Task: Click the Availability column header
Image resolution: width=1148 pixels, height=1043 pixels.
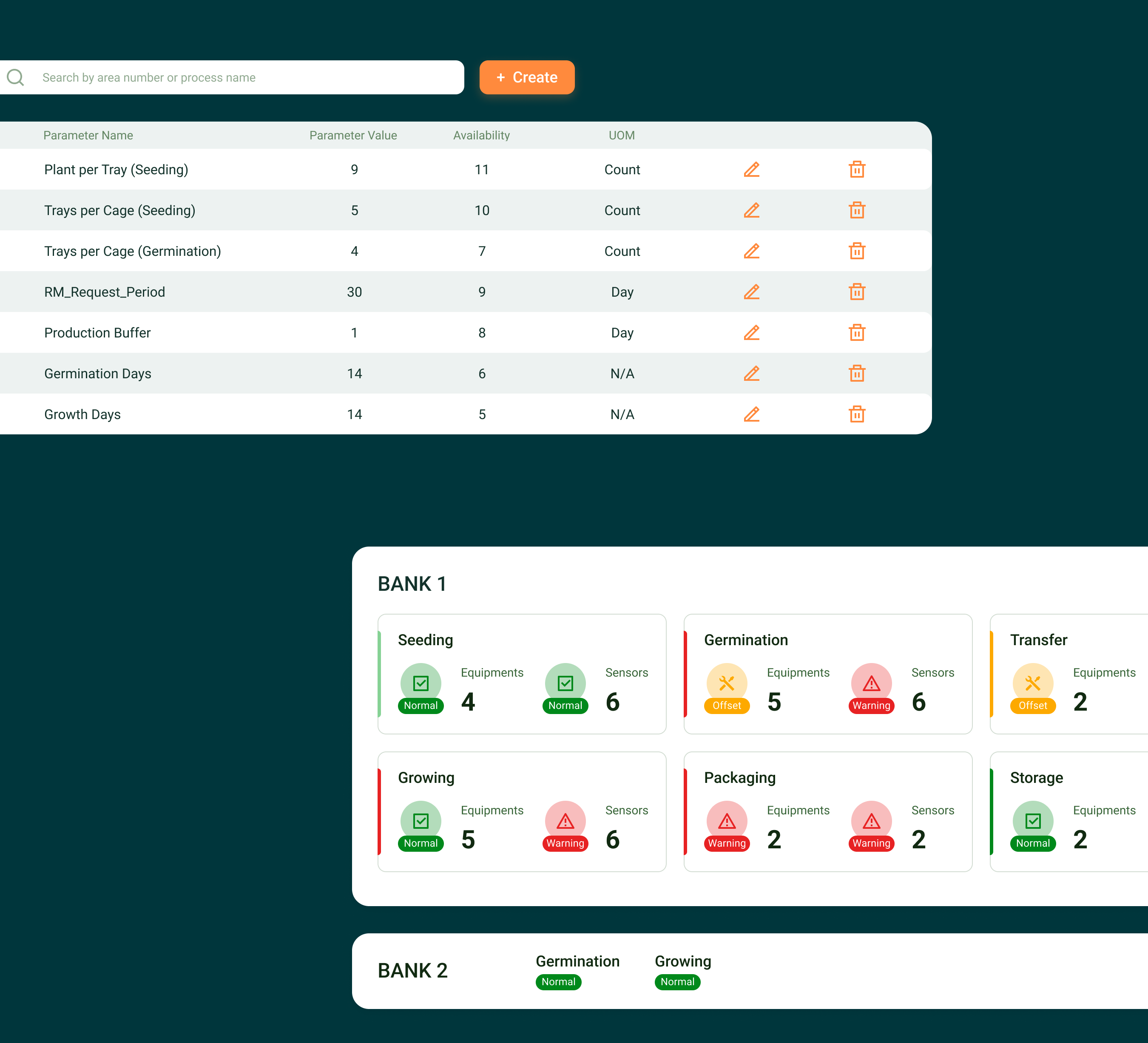Action: click(x=482, y=136)
